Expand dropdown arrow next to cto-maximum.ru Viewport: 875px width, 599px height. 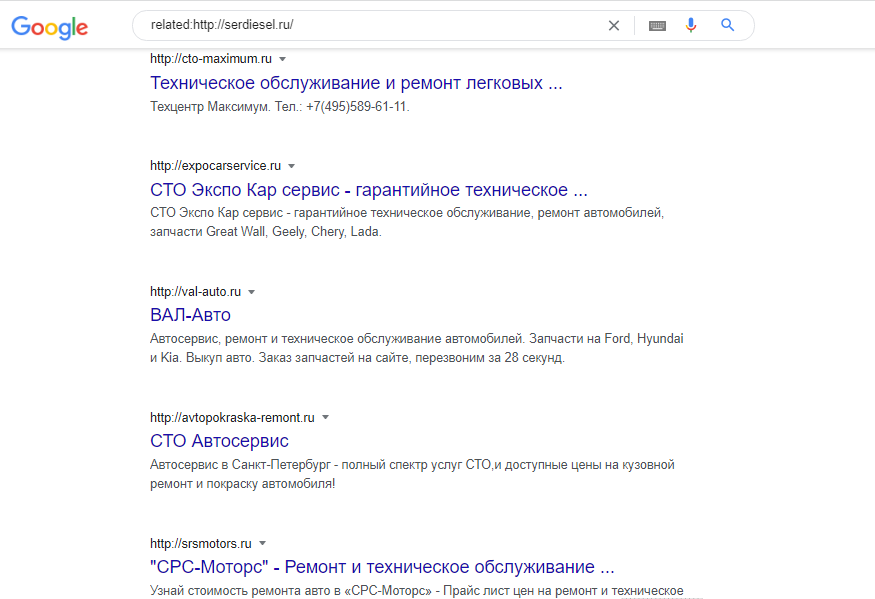(282, 59)
